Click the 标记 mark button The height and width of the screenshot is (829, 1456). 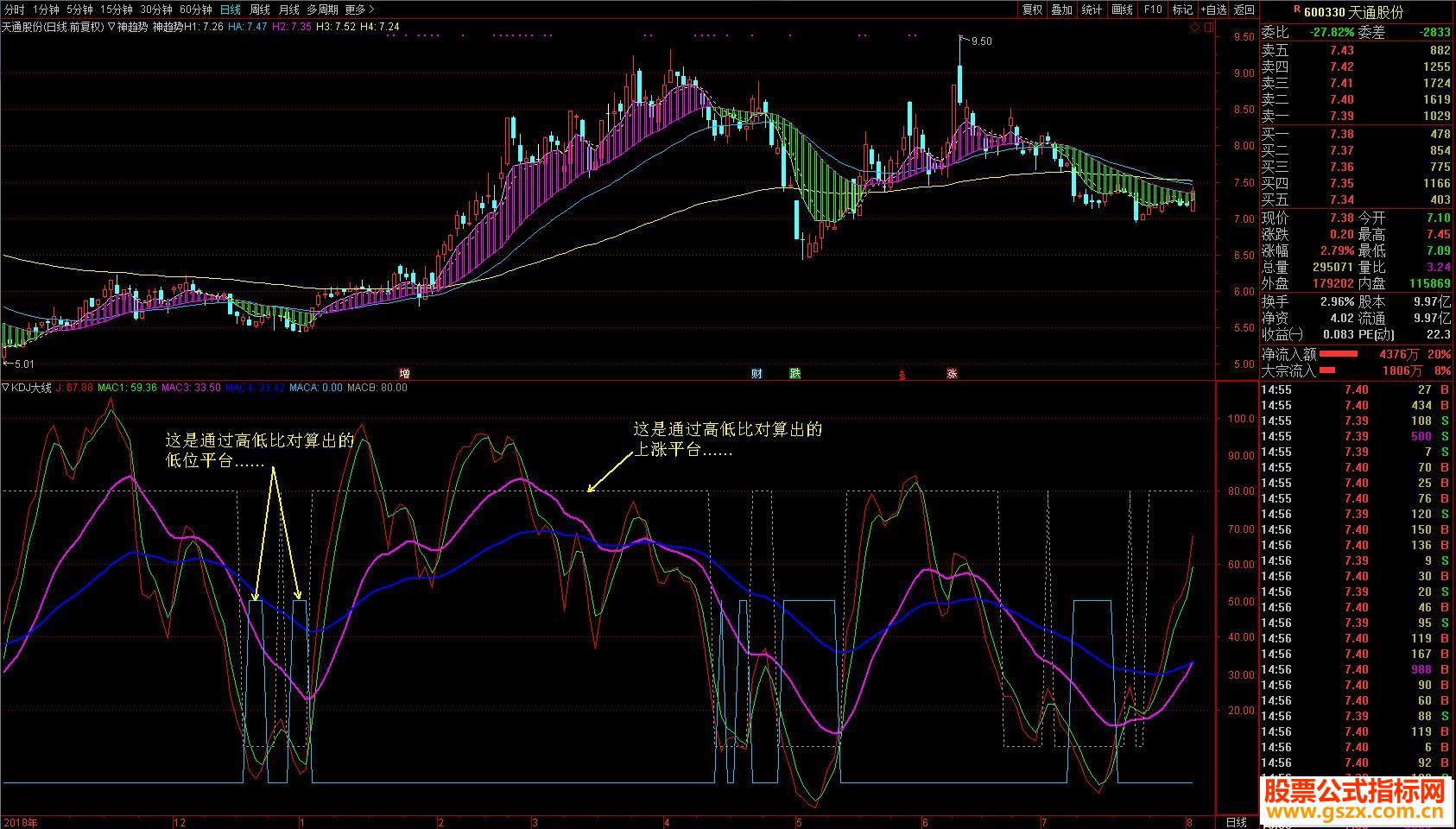click(x=1182, y=9)
